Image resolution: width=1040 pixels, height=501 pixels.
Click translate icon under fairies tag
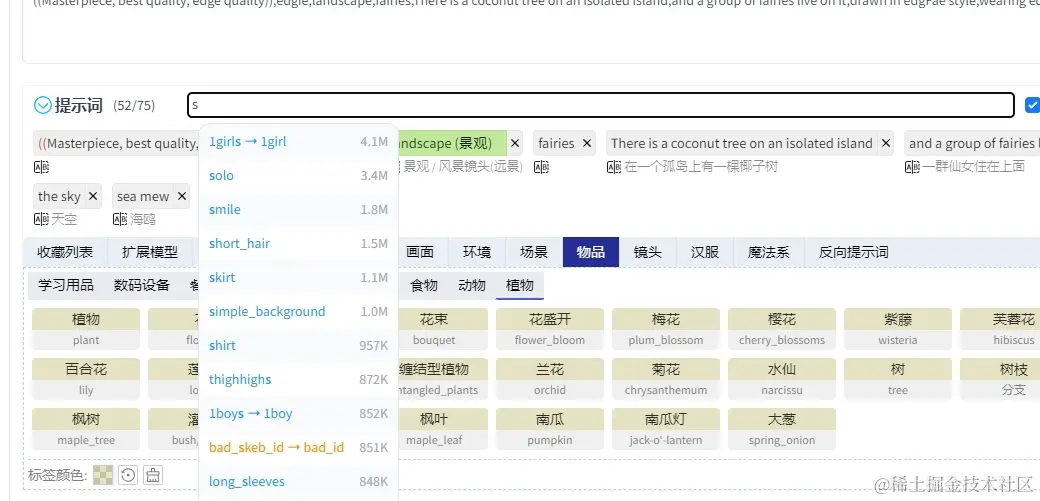[541, 167]
